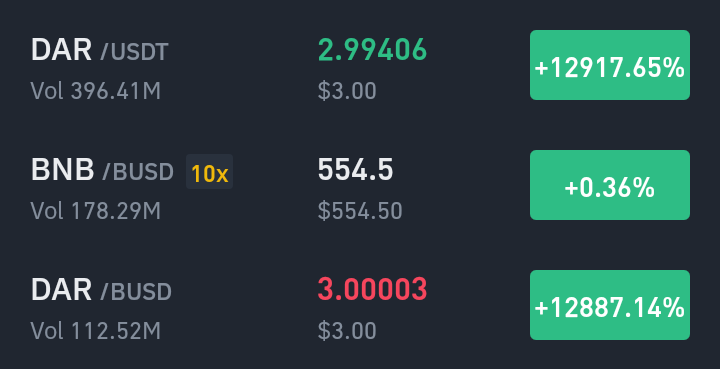Click the /USDT quote currency label

point(135,52)
